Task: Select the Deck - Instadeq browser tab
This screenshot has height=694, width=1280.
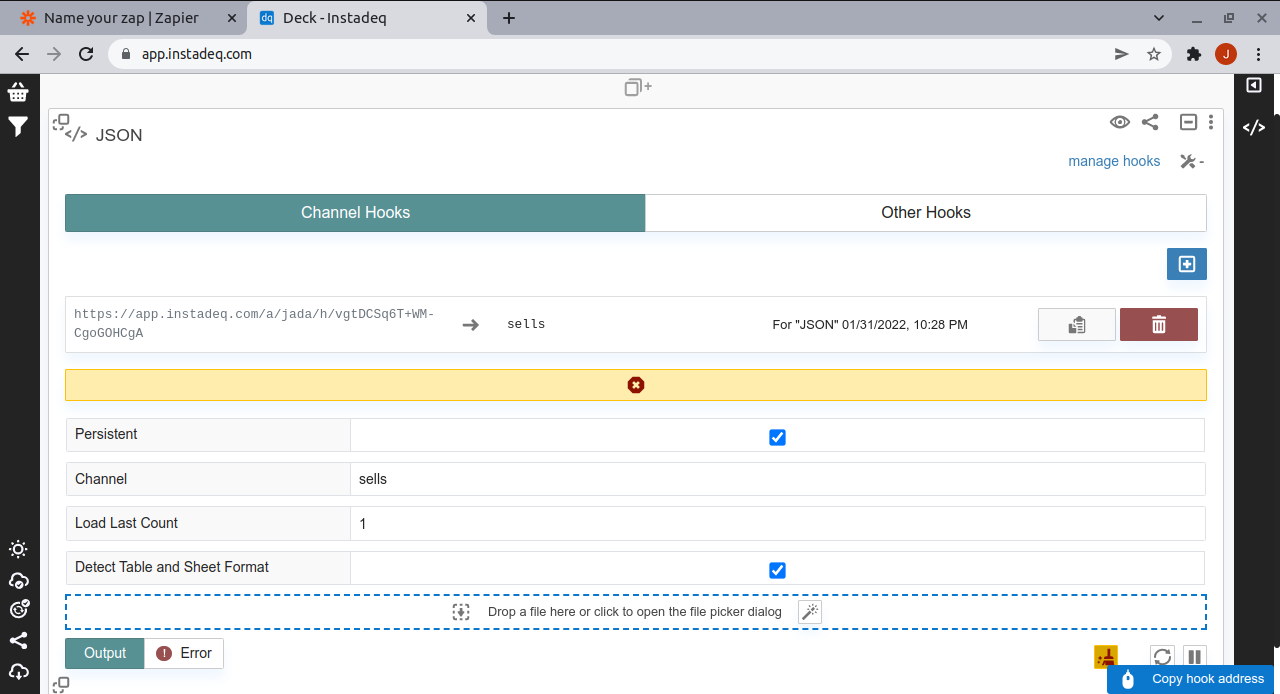Action: pyautogui.click(x=367, y=18)
